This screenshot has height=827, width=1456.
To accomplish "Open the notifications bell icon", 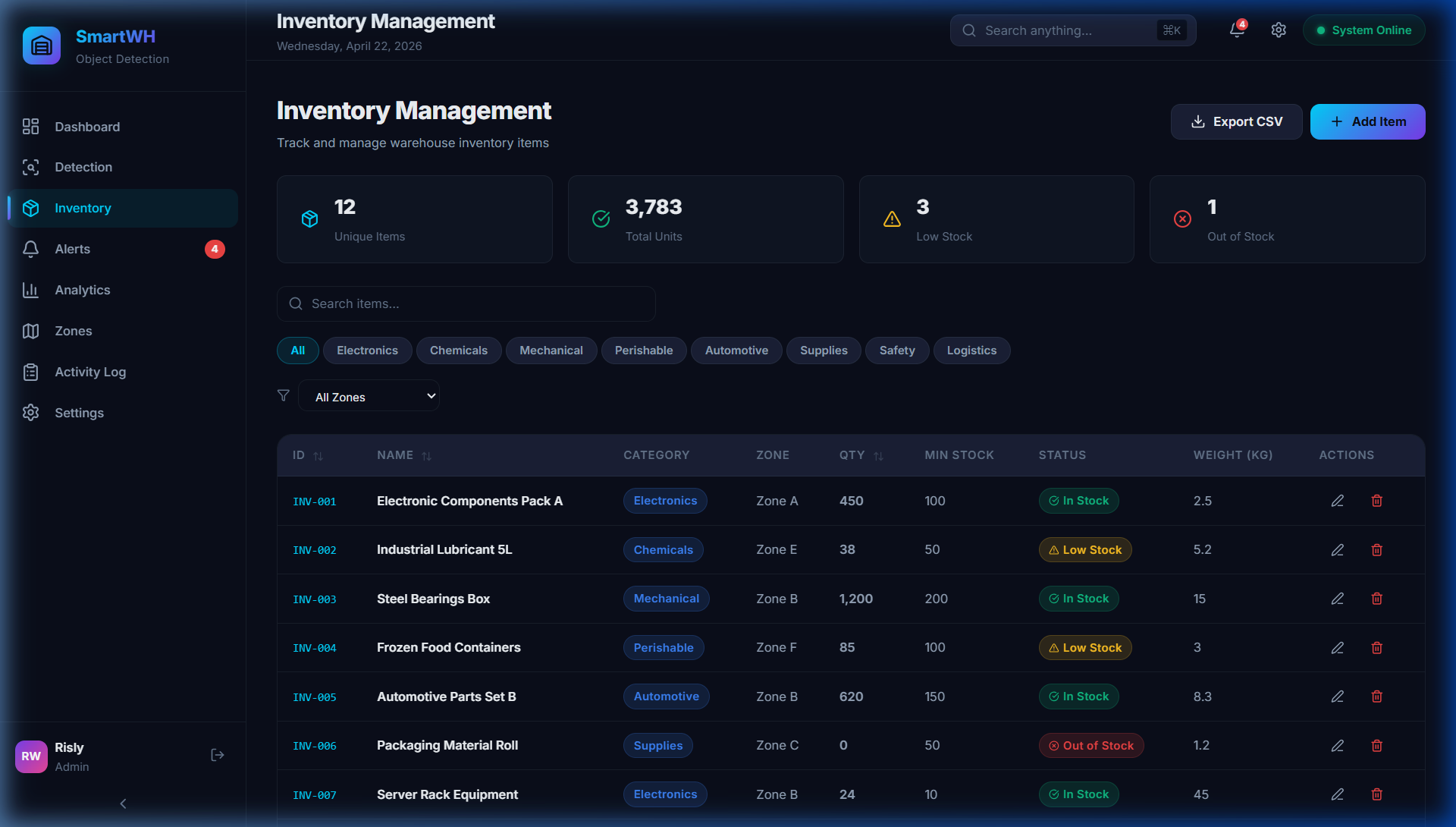I will pos(1236,30).
